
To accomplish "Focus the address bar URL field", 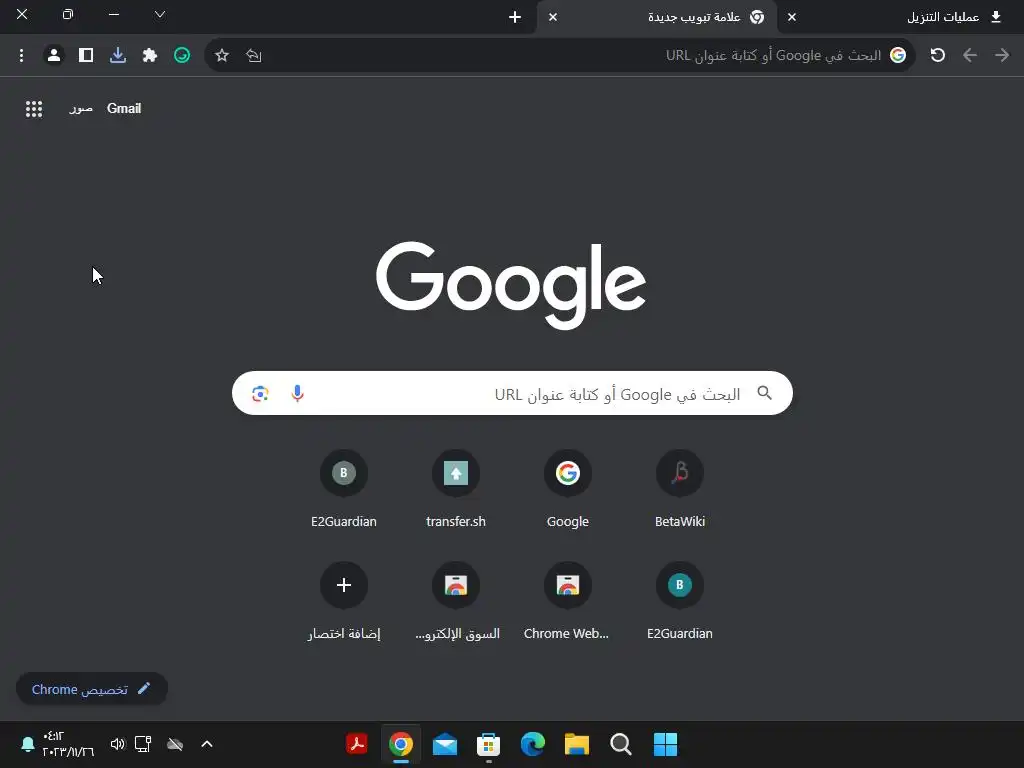I will pos(562,56).
